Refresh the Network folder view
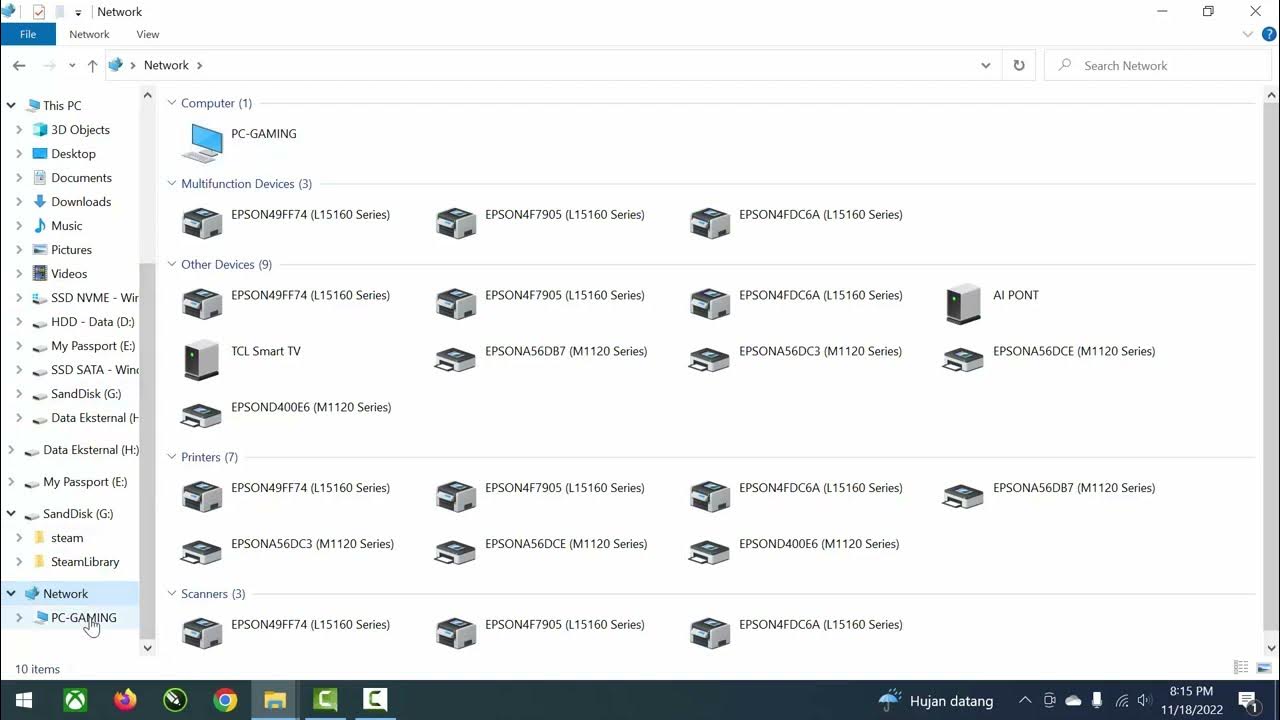Screen dimensions: 1280x720 coord(1019,65)
